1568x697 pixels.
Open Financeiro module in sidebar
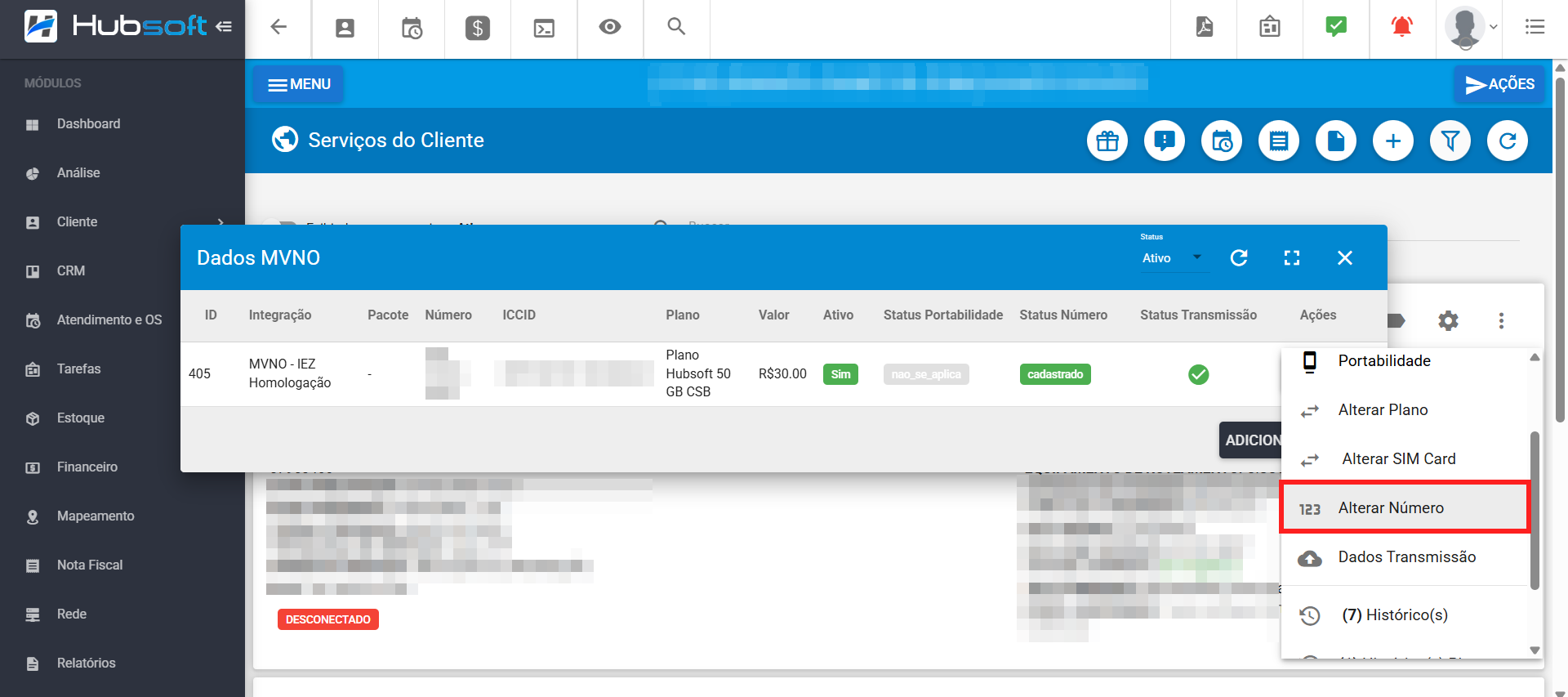[x=87, y=467]
